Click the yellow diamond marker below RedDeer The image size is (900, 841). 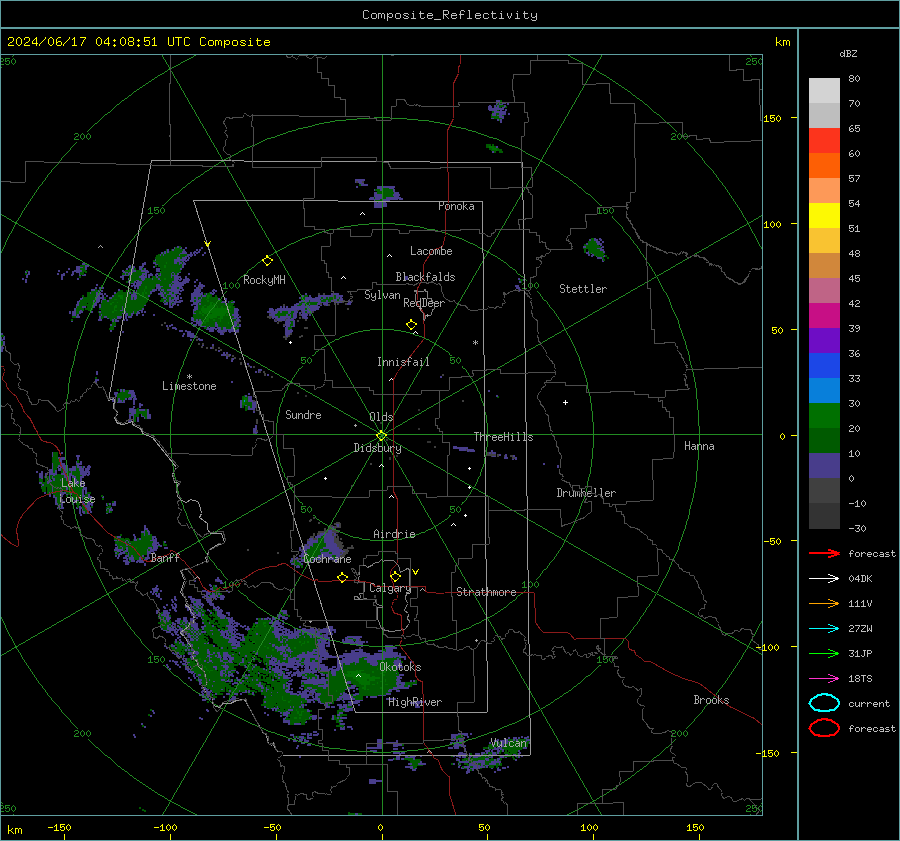click(x=412, y=325)
